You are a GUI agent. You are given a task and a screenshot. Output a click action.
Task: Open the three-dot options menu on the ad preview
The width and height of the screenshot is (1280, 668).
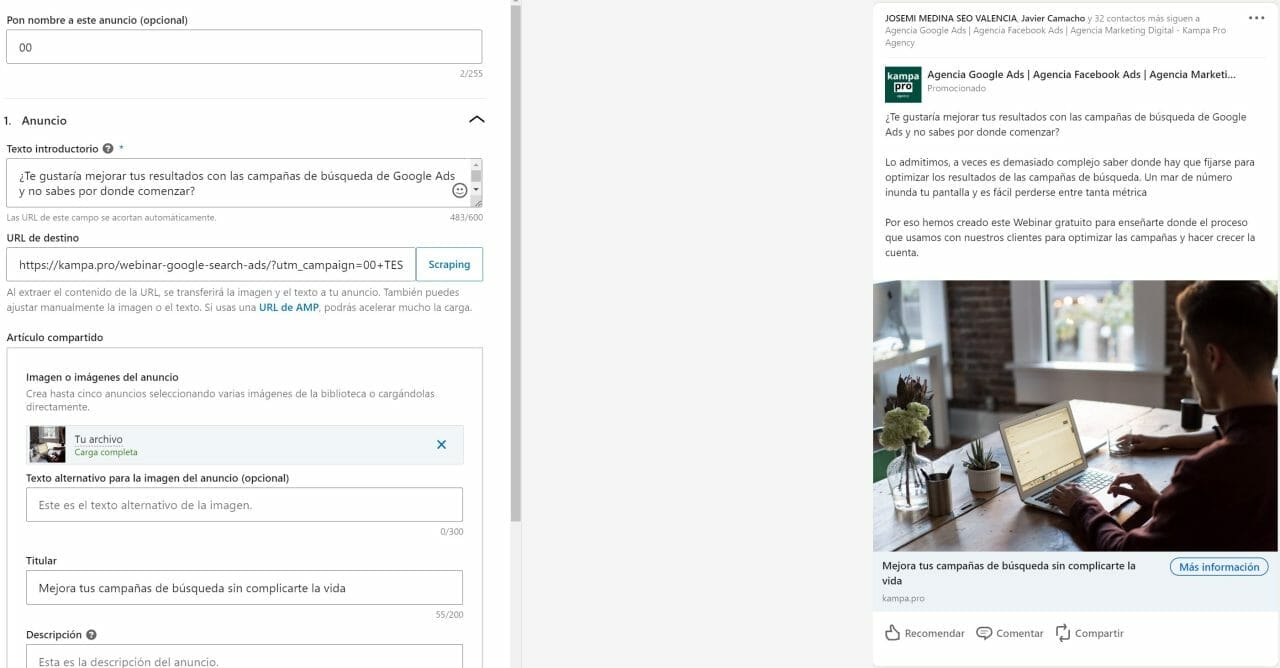coord(1256,16)
